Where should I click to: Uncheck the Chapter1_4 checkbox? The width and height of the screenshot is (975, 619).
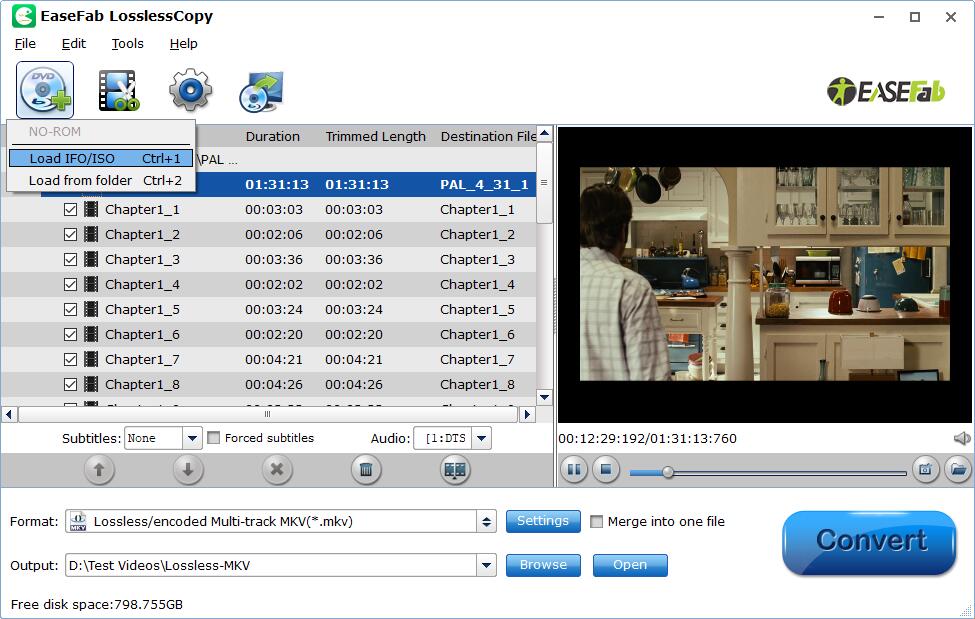(x=70, y=284)
